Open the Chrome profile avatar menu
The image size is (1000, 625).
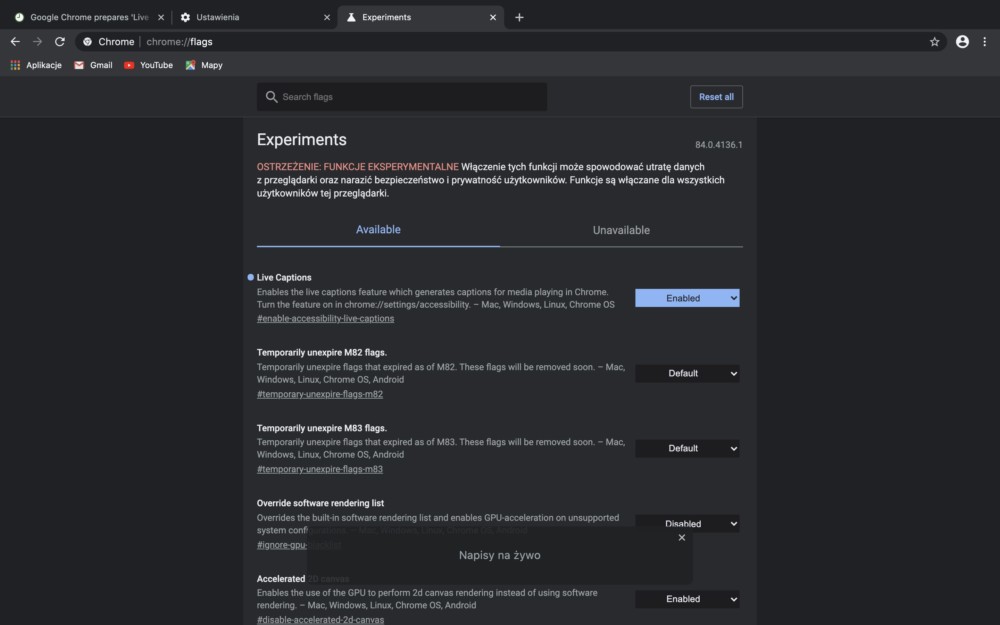click(x=962, y=41)
